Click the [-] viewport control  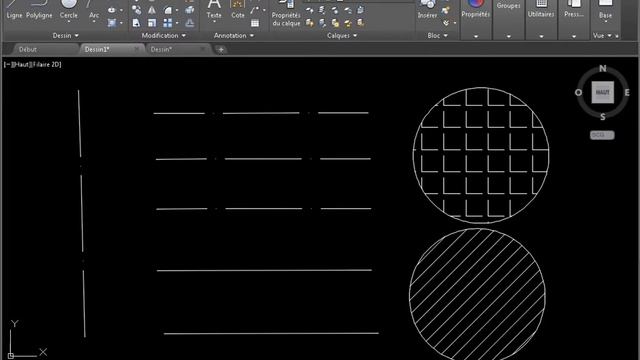point(8,64)
